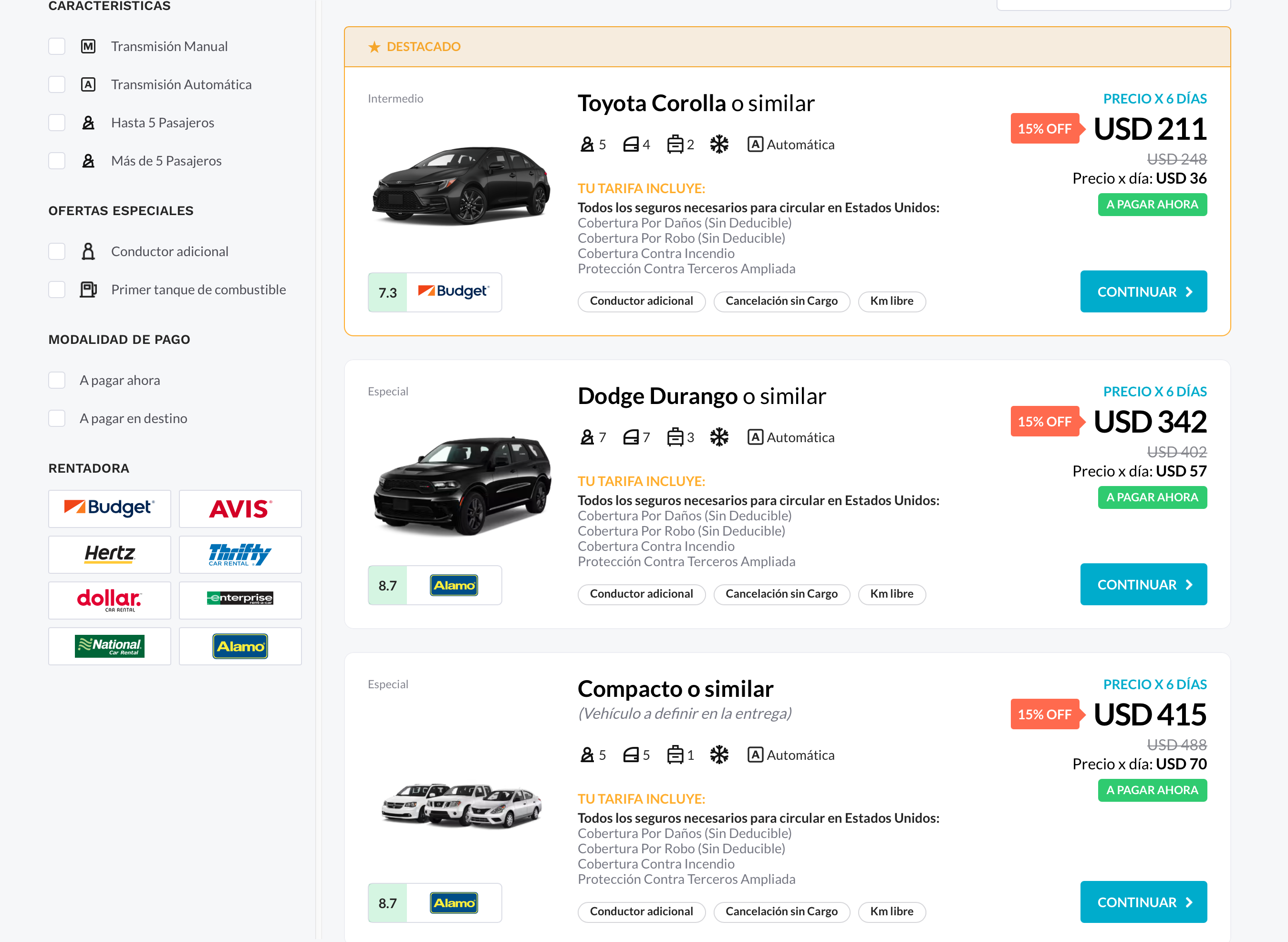1288x942 pixels.
Task: Click the Dodge Durango o similar title
Action: (702, 396)
